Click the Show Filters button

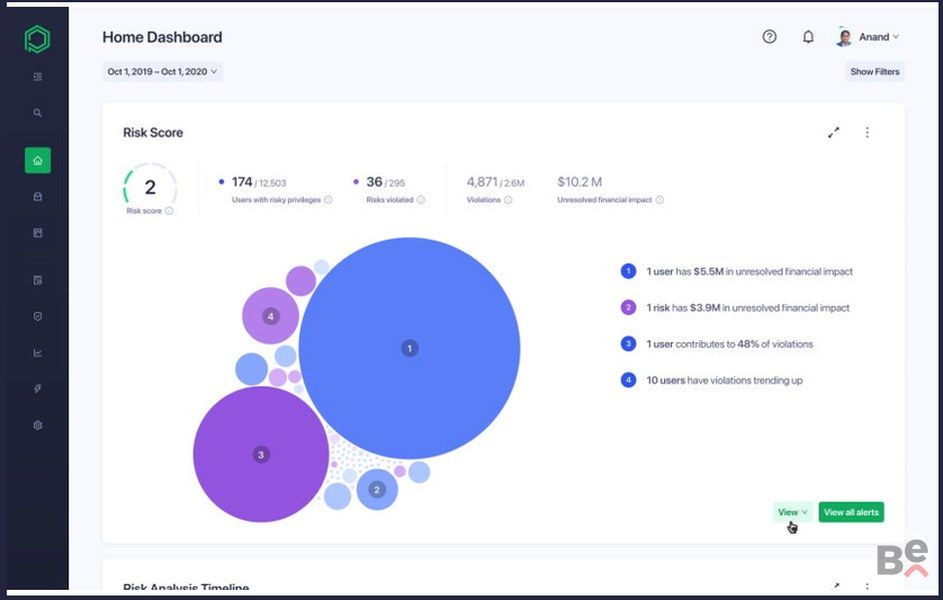(x=874, y=72)
